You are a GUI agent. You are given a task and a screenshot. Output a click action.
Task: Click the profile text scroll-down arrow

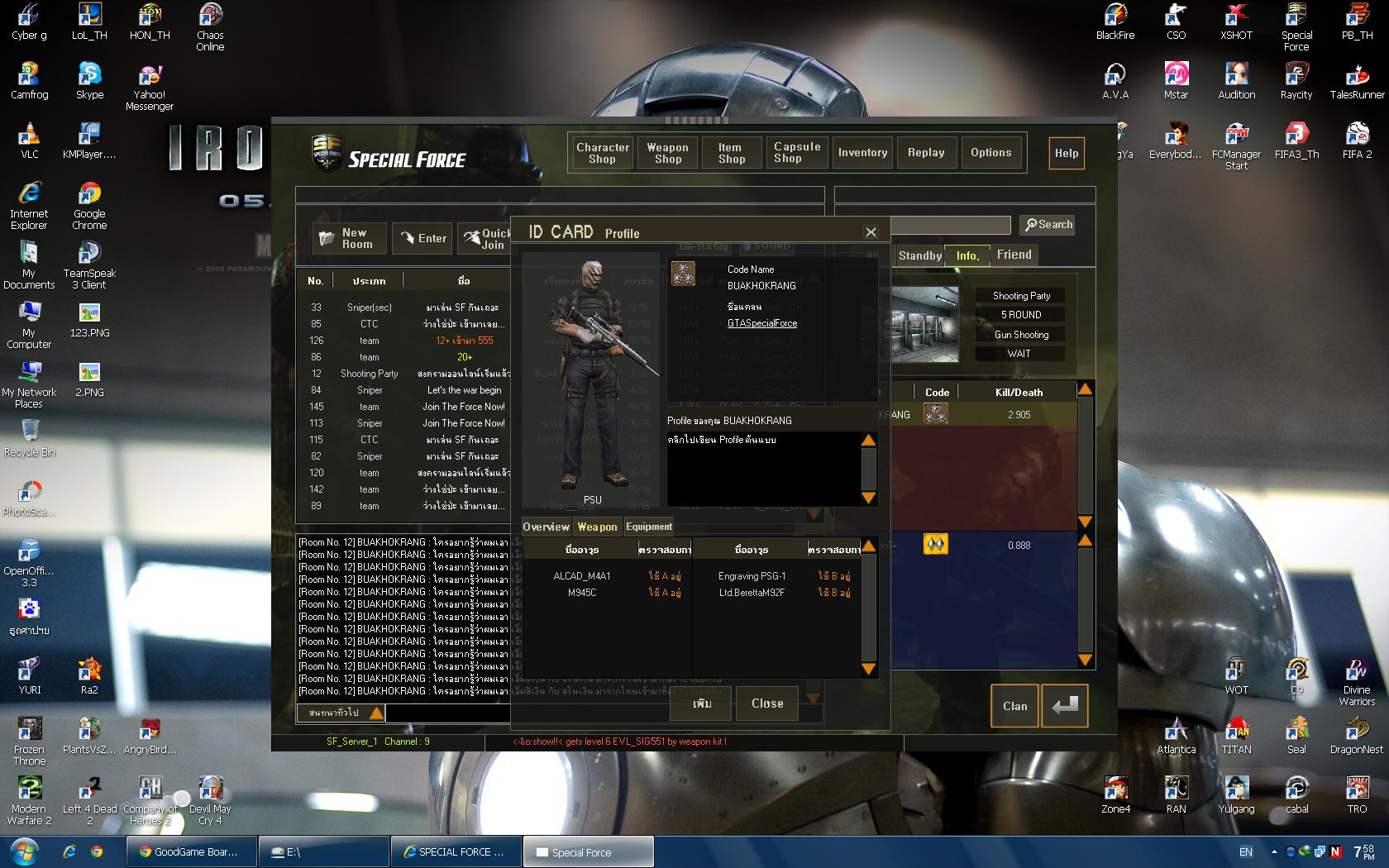[868, 498]
